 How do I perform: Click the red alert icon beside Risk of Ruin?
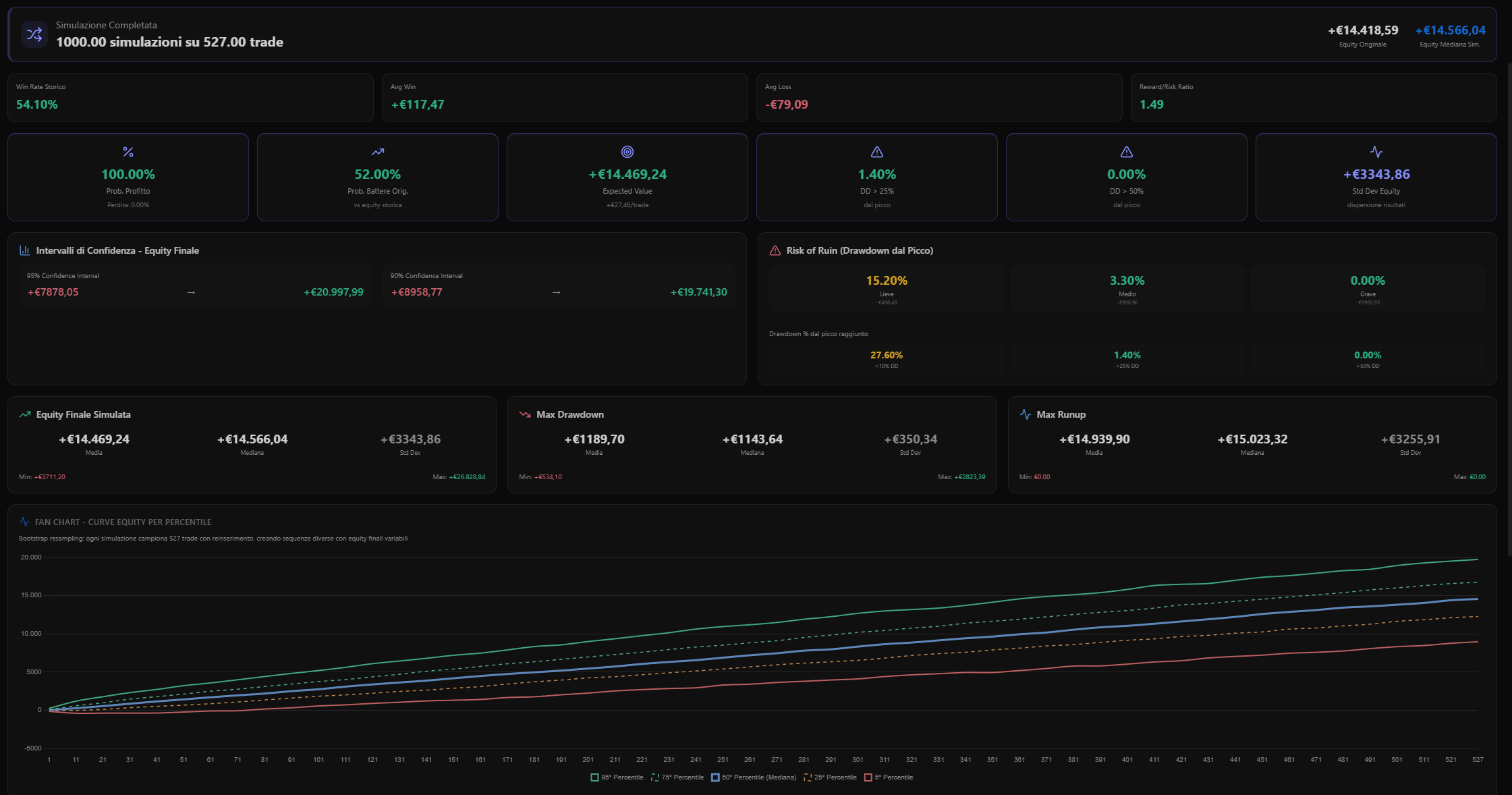[775, 250]
